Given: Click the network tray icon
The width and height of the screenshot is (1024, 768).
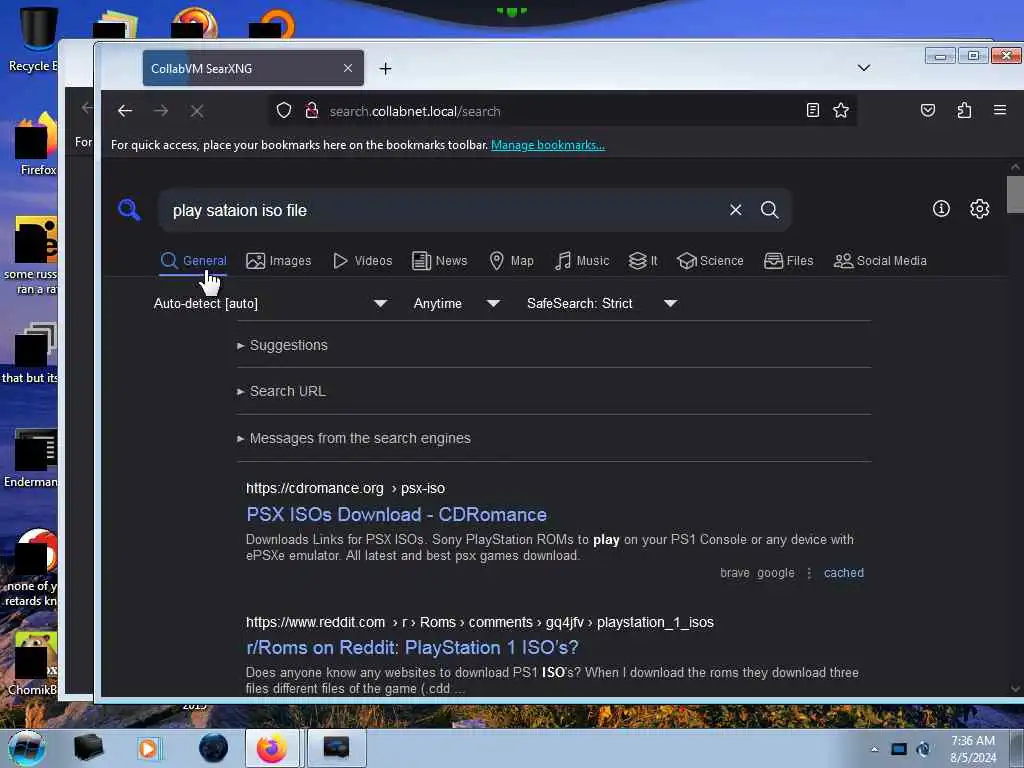Looking at the screenshot, I should (x=899, y=749).
